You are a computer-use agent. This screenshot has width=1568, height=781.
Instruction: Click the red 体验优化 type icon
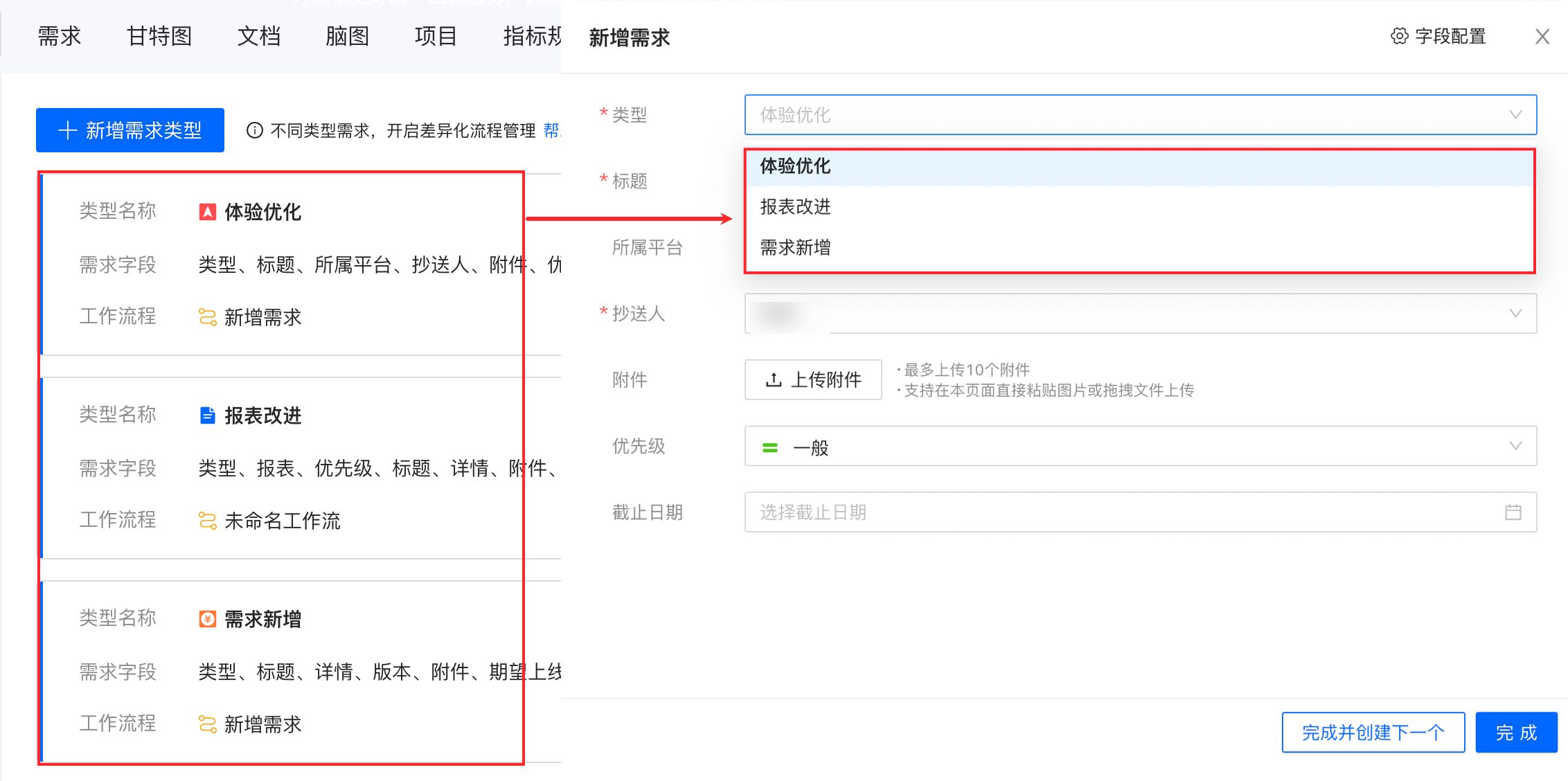point(207,212)
